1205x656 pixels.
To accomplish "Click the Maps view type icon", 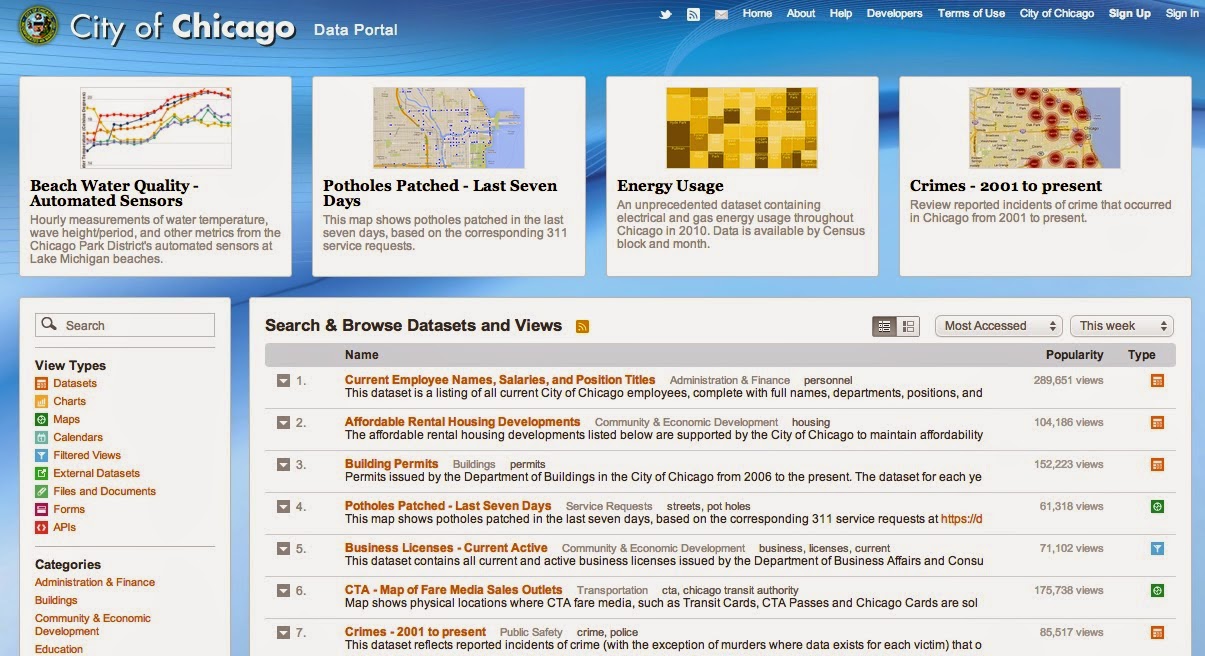I will (x=41, y=419).
